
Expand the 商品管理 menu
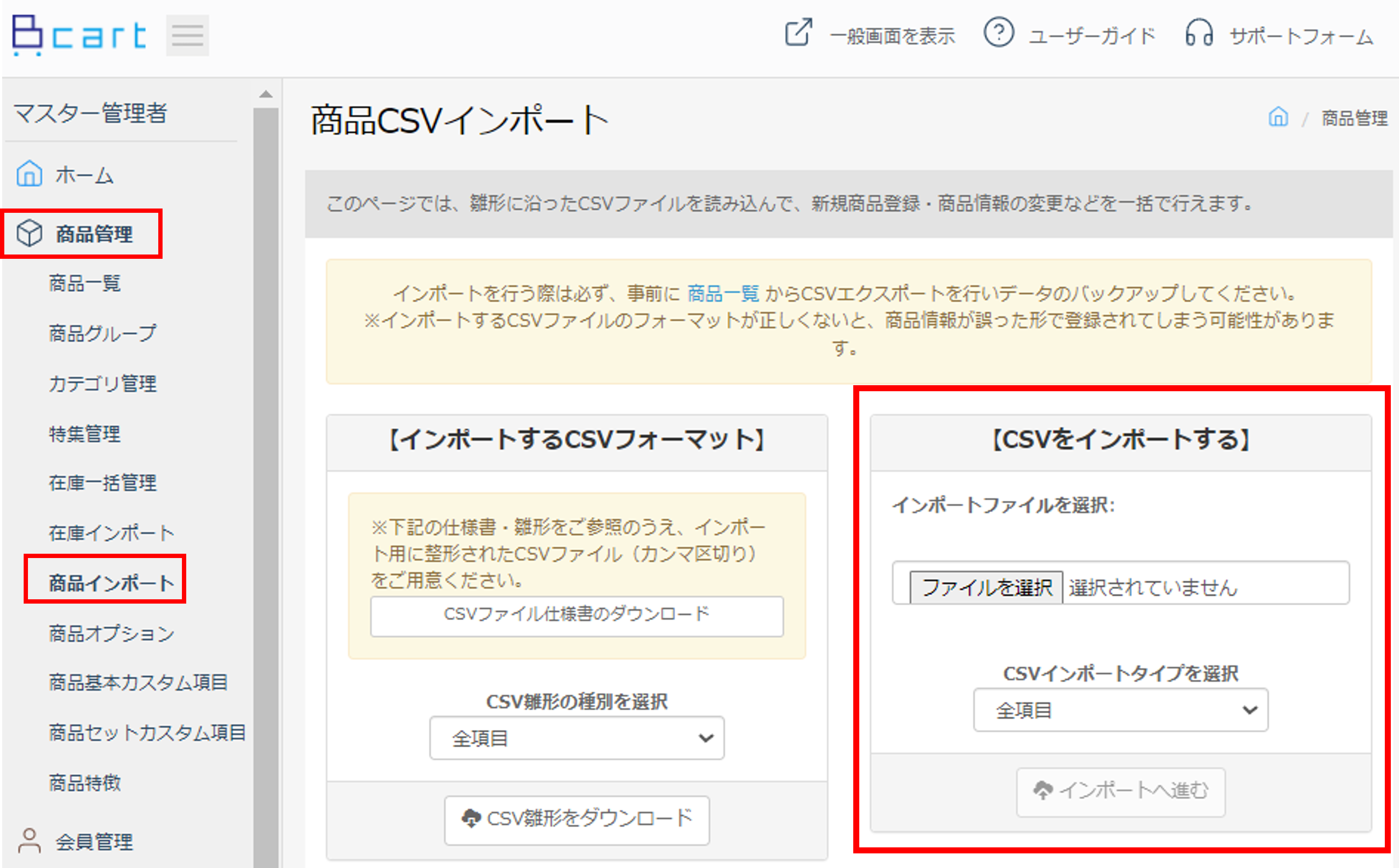click(94, 234)
